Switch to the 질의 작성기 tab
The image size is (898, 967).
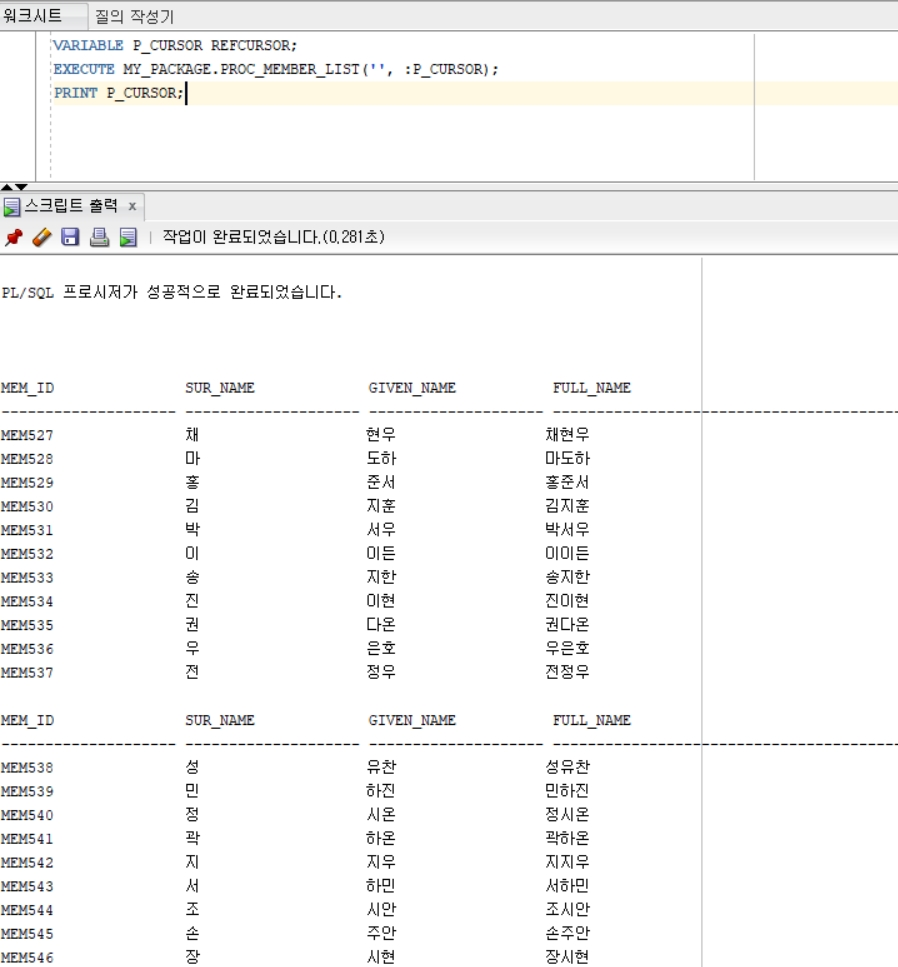tap(134, 16)
